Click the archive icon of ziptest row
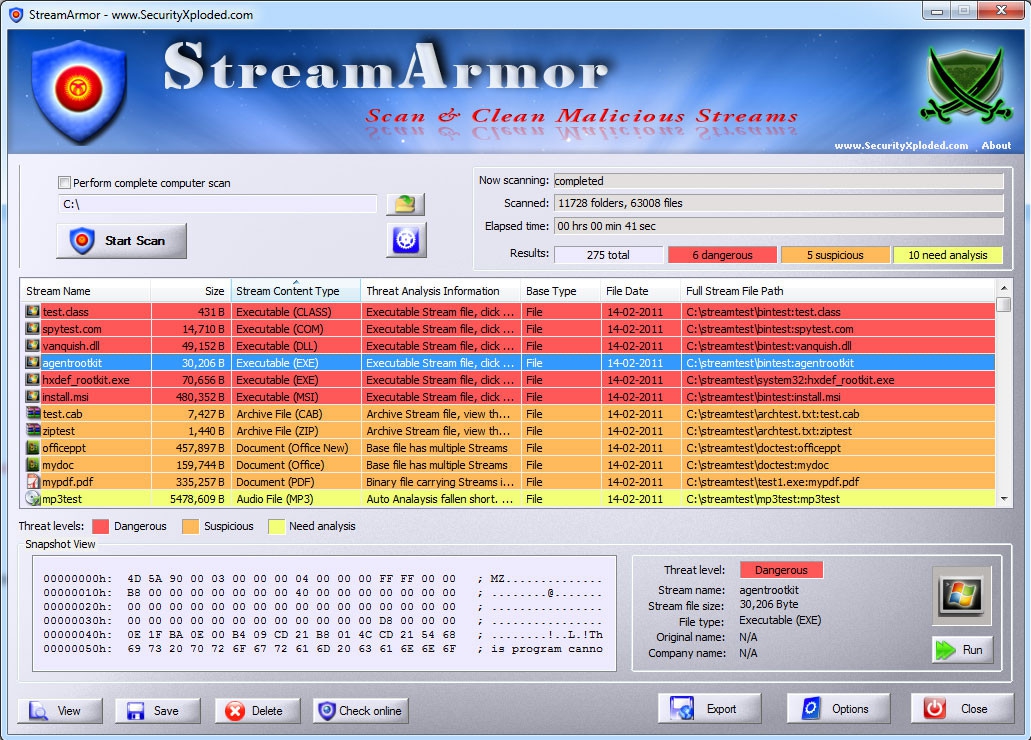This screenshot has width=1031, height=740. 33,430
